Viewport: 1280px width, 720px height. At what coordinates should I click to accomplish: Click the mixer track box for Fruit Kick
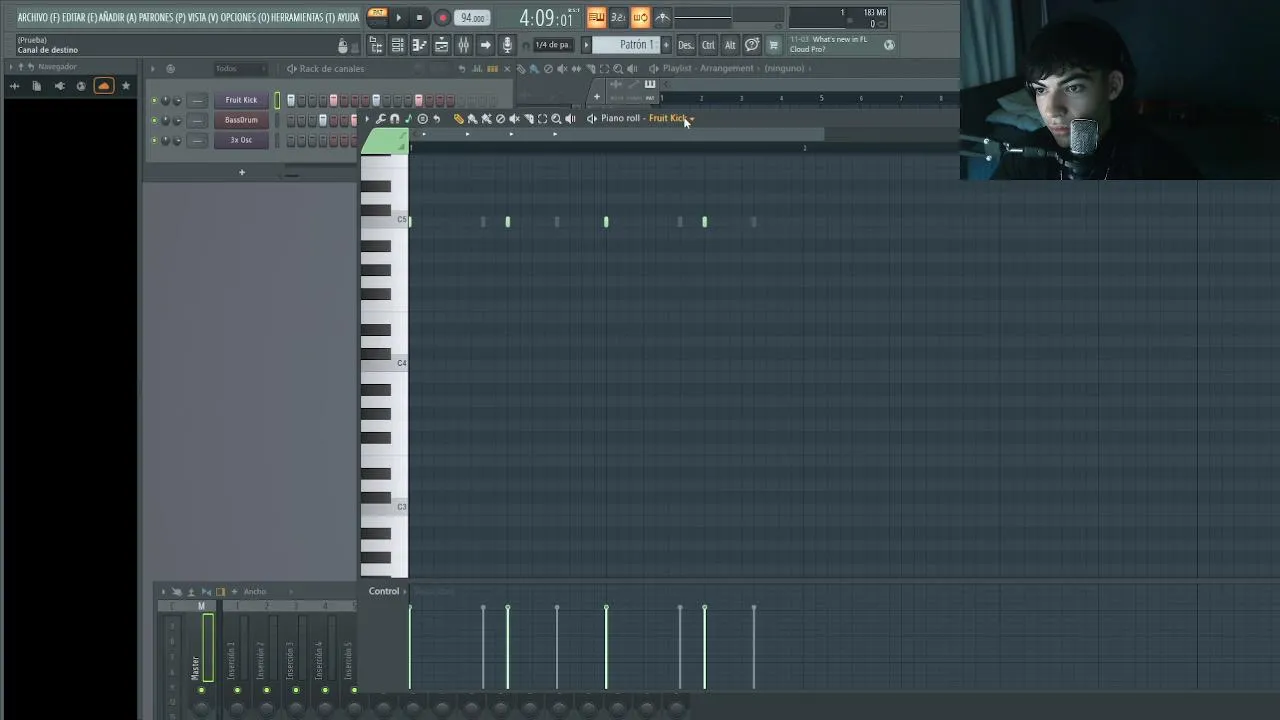click(x=197, y=100)
